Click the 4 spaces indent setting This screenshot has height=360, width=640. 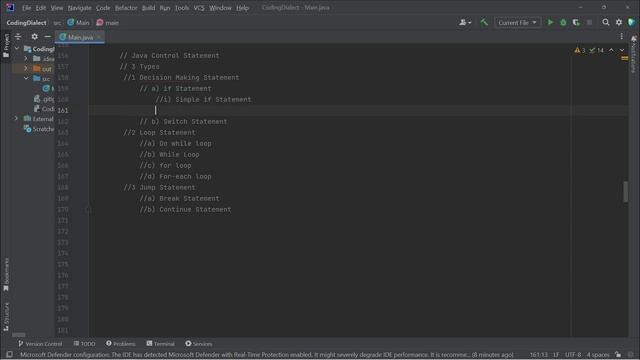click(598, 355)
